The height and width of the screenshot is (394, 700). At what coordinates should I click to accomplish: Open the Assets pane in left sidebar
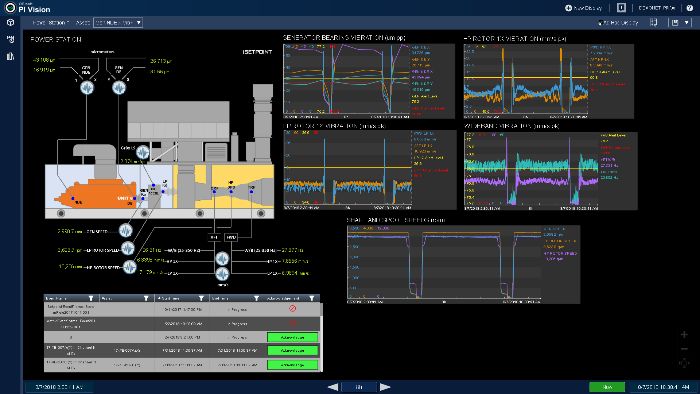click(10, 22)
